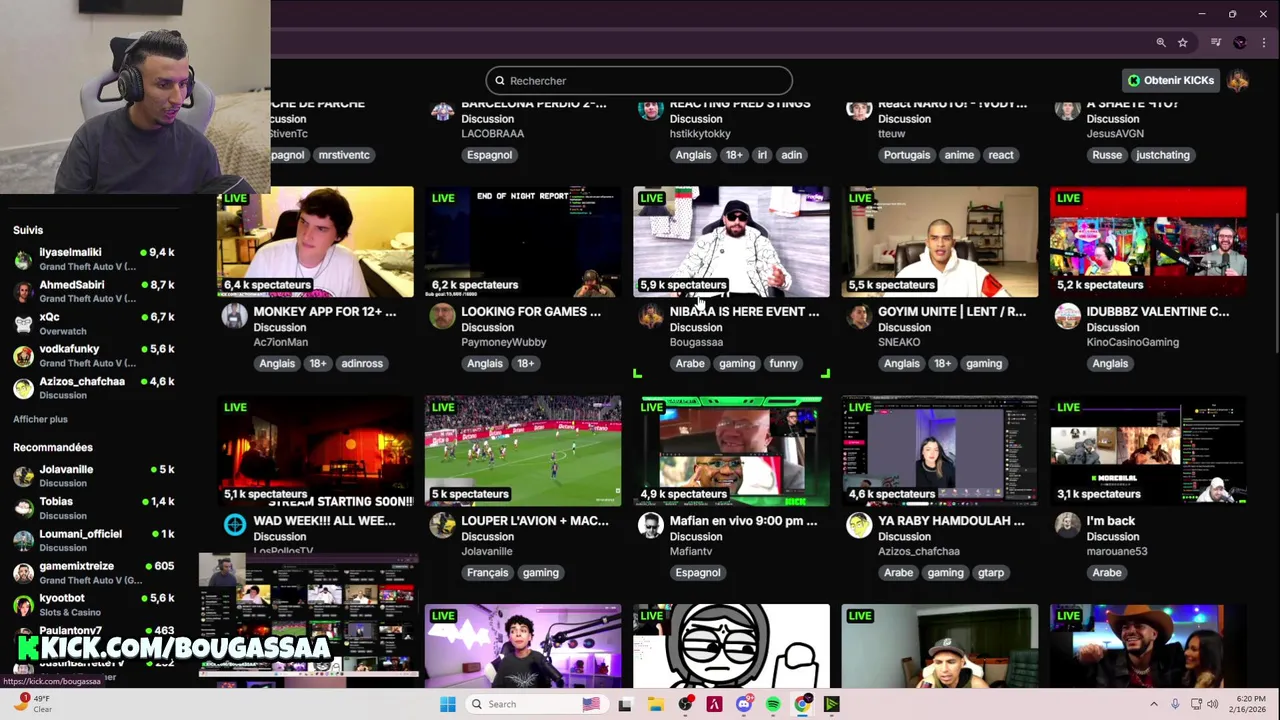This screenshot has height=720, width=1280.
Task: Select justchating tag on JesusAVGN stream
Action: (1163, 155)
